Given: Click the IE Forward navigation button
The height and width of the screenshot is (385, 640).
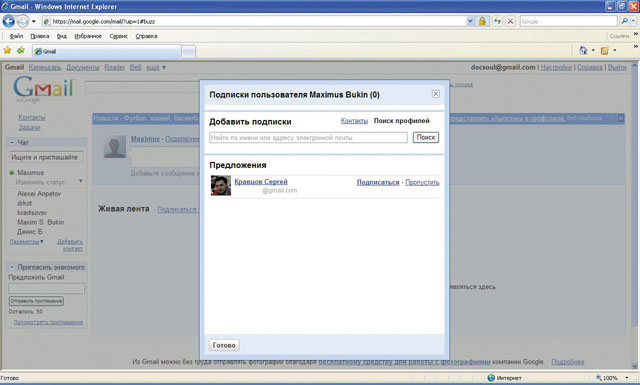Looking at the screenshot, I should pyautogui.click(x=23, y=21).
